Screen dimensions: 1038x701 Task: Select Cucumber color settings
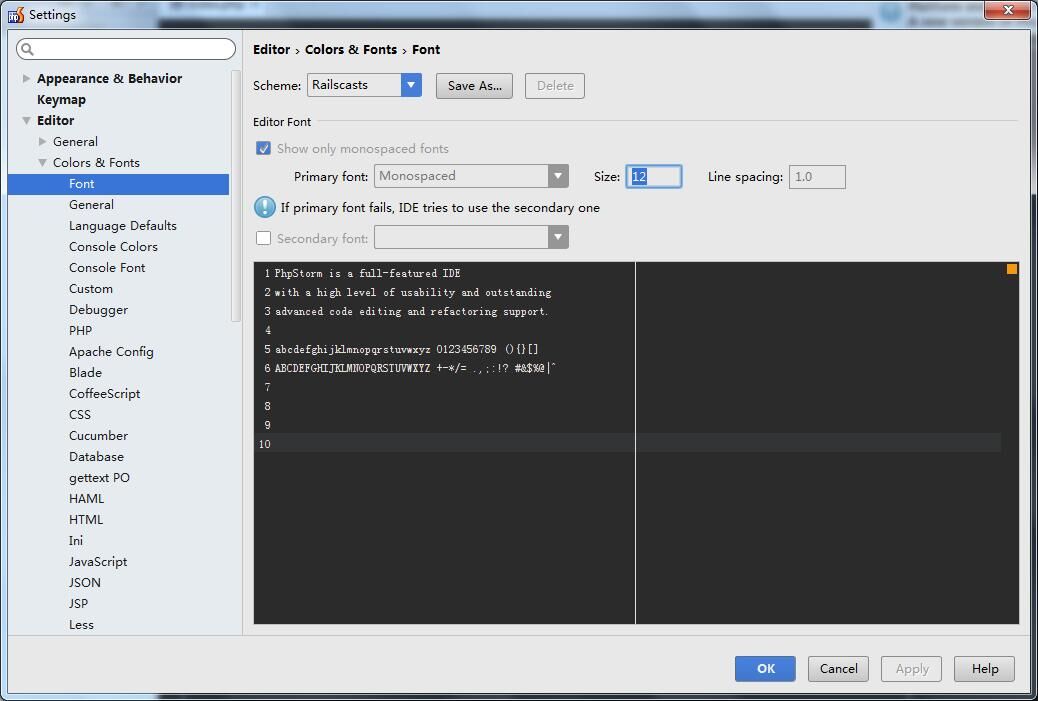(x=98, y=436)
